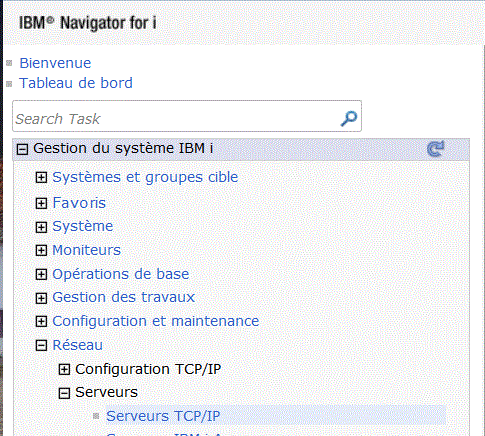Expand Configuration et maintenance node
The width and height of the screenshot is (485, 436).
click(x=41, y=322)
